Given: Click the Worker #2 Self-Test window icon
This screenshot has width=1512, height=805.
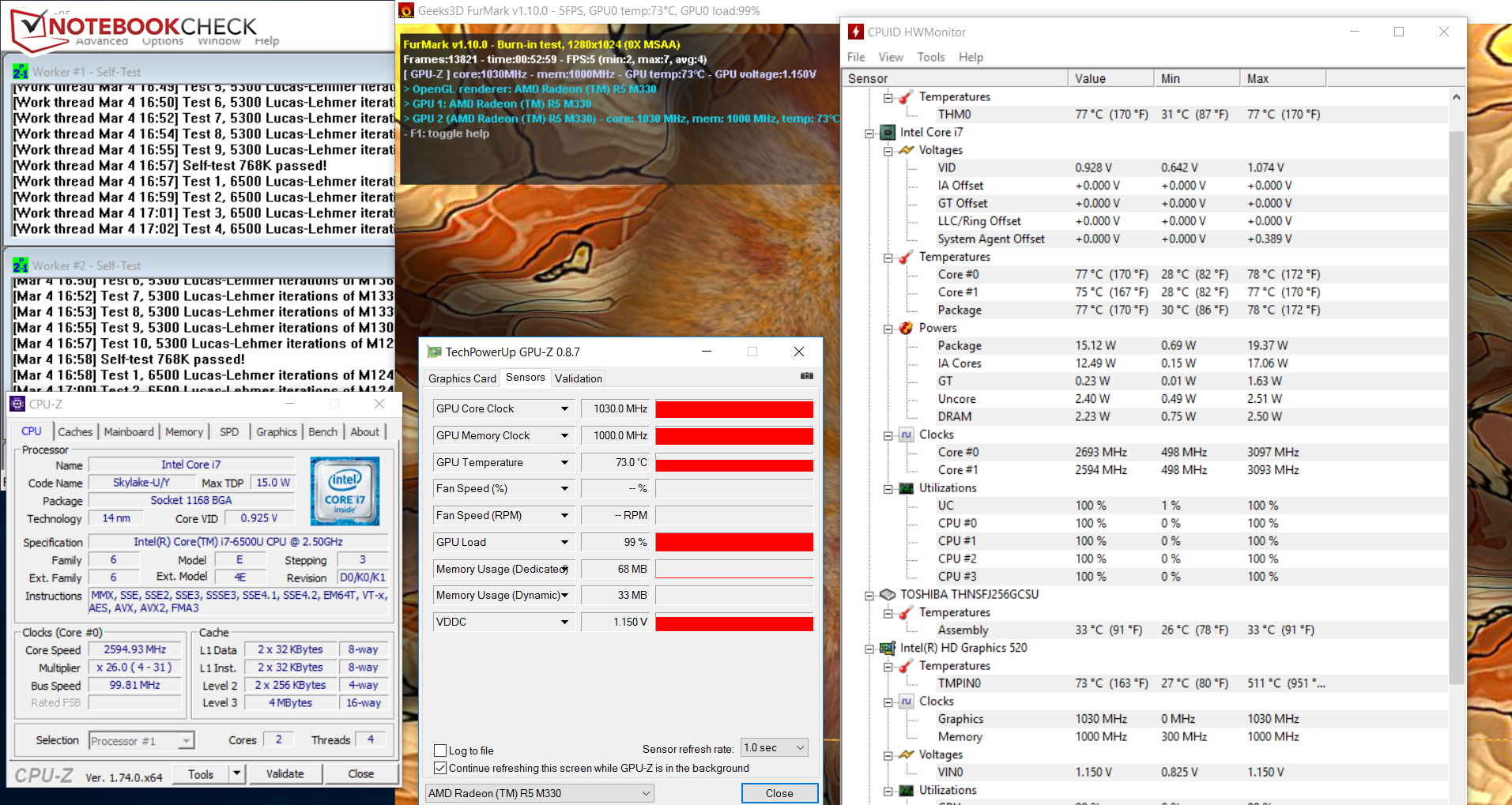Looking at the screenshot, I should click(x=20, y=265).
